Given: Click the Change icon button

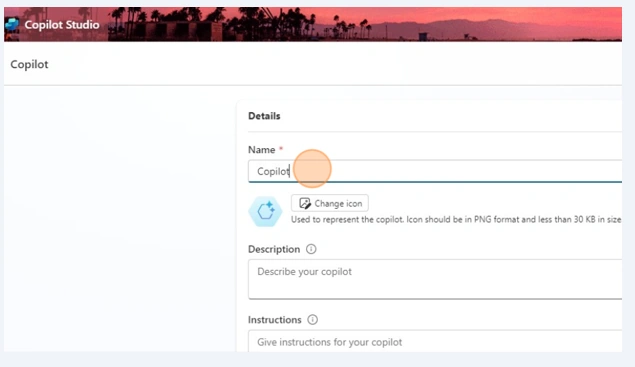Looking at the screenshot, I should 330,203.
